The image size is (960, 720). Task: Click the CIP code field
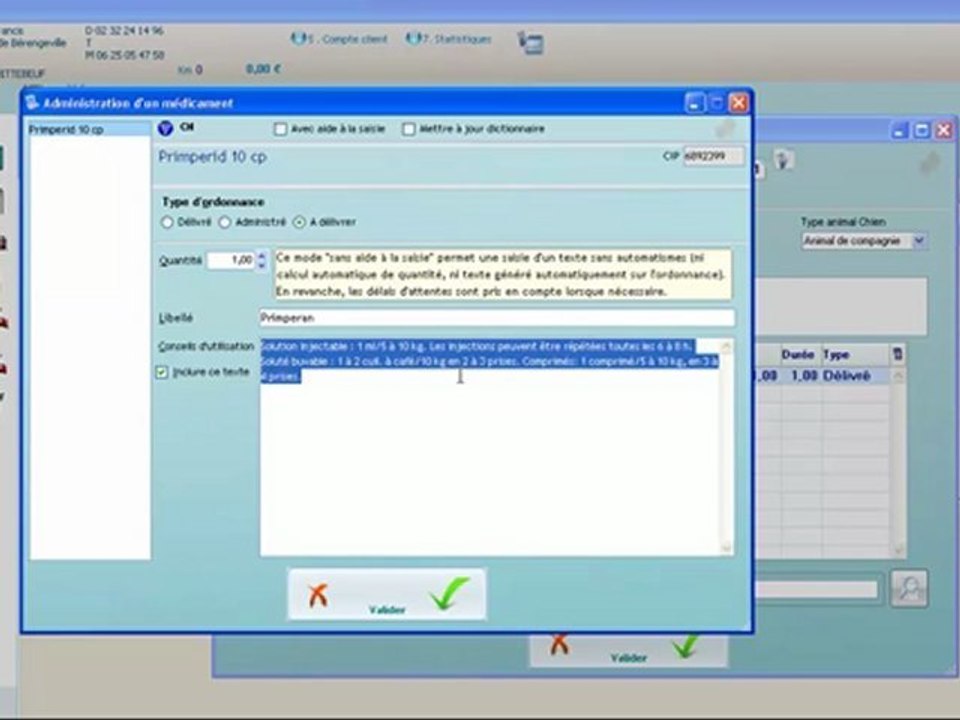(713, 156)
